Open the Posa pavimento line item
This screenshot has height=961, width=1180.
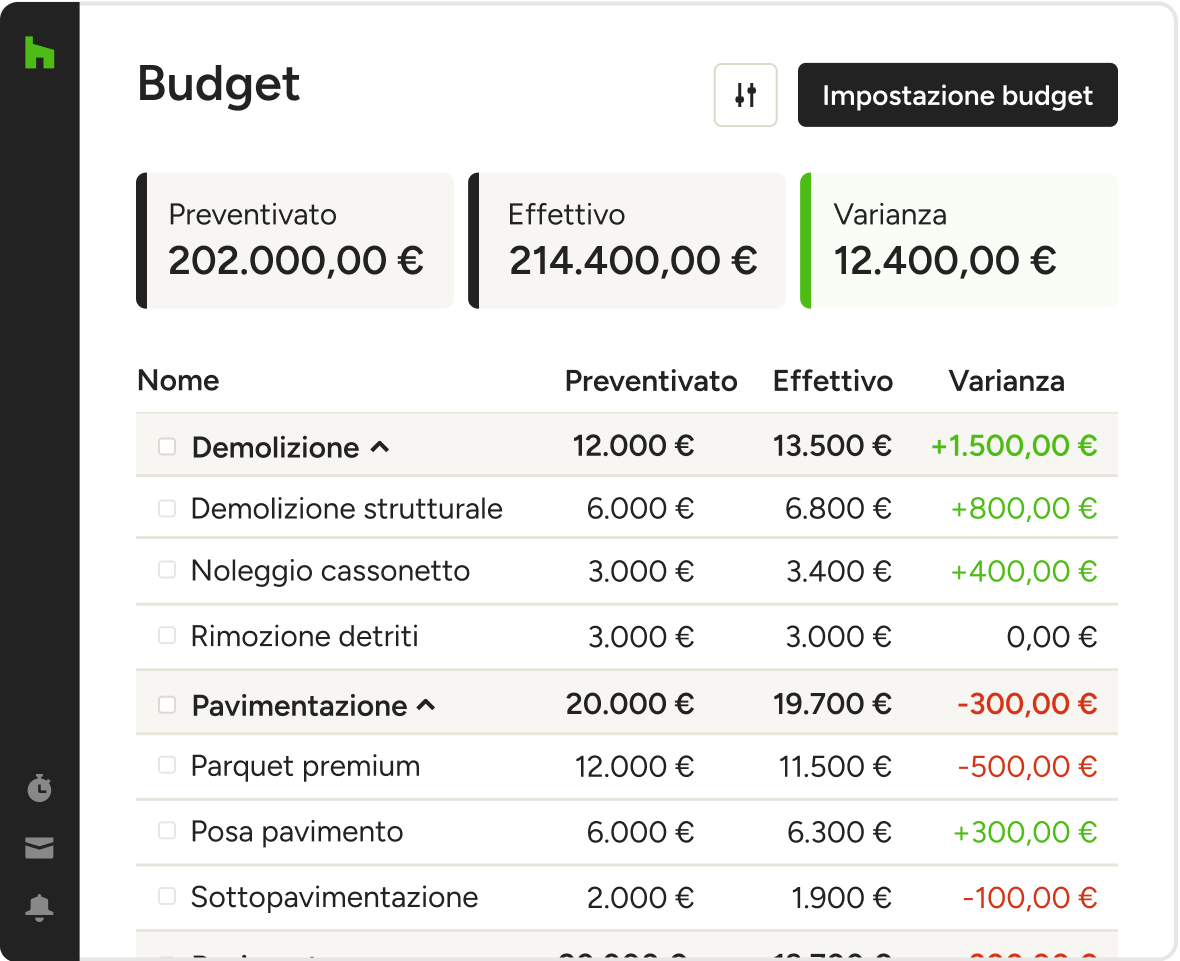coord(297,832)
